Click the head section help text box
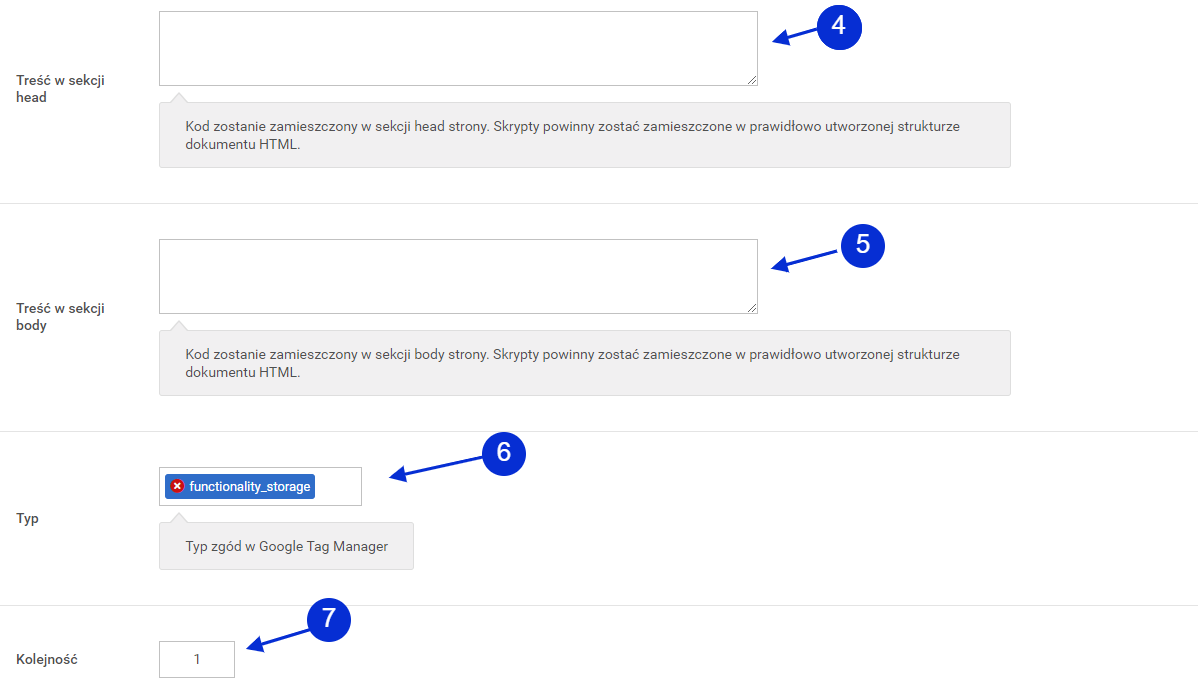Image resolution: width=1198 pixels, height=691 pixels. [x=584, y=135]
